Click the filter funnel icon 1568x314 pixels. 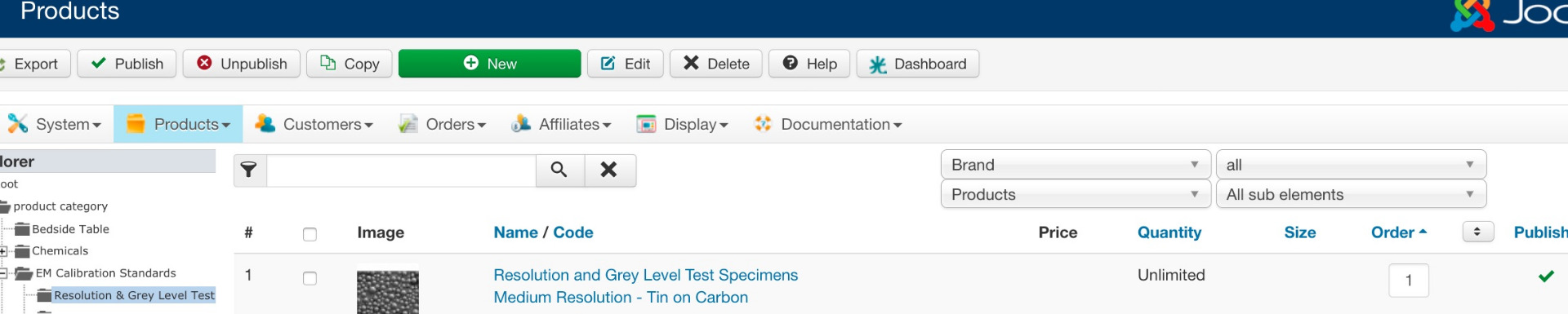pyautogui.click(x=250, y=170)
